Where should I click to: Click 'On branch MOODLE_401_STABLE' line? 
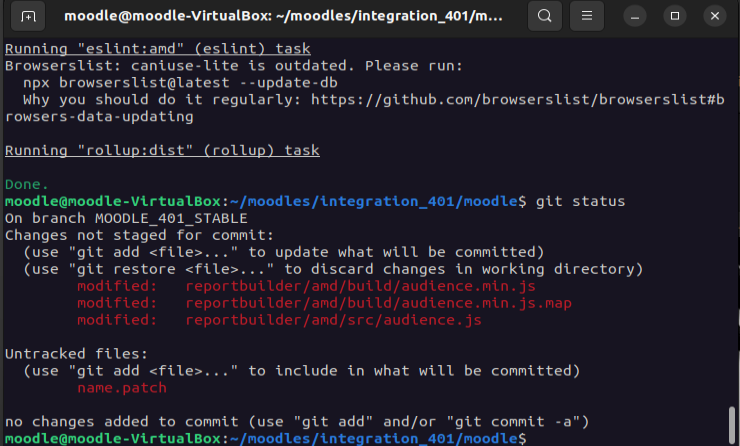pyautogui.click(x=126, y=219)
